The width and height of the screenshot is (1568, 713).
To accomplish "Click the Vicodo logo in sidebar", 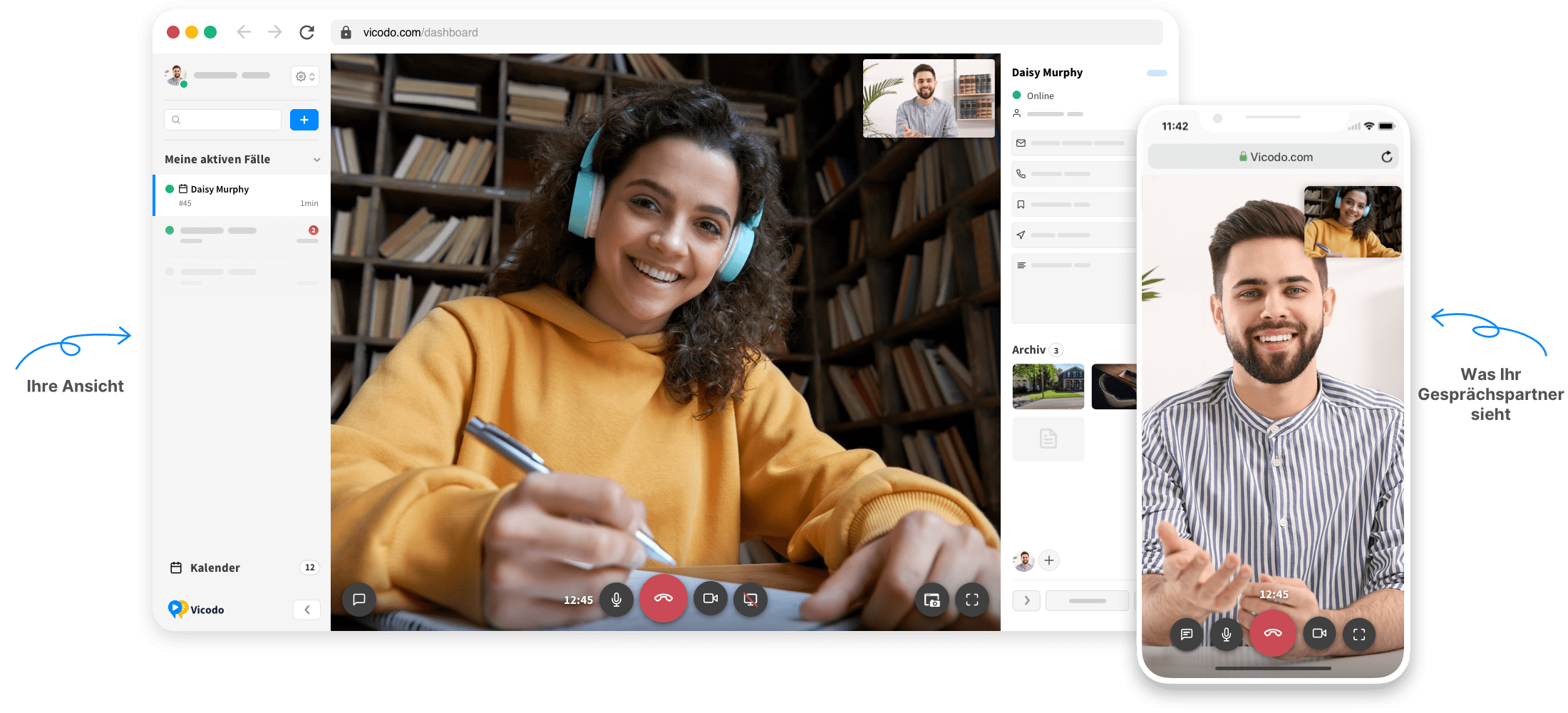I will 196,609.
